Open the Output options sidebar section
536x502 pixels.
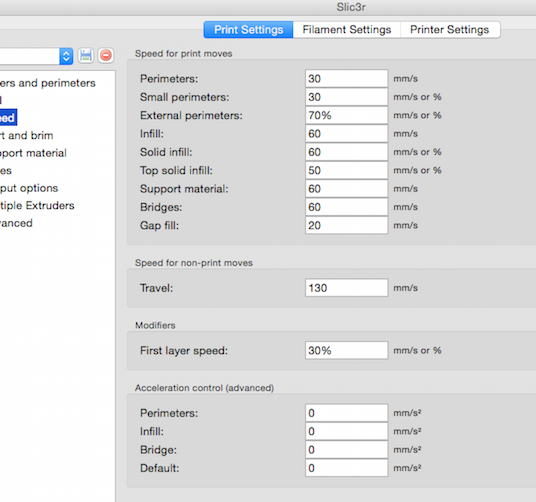point(29,188)
